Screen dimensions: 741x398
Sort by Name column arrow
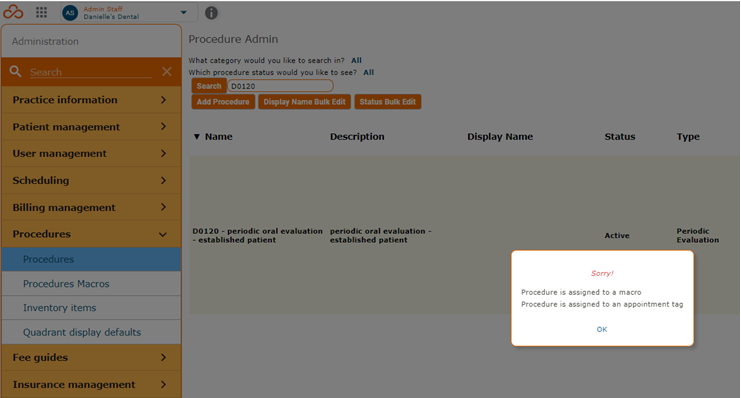tap(197, 137)
